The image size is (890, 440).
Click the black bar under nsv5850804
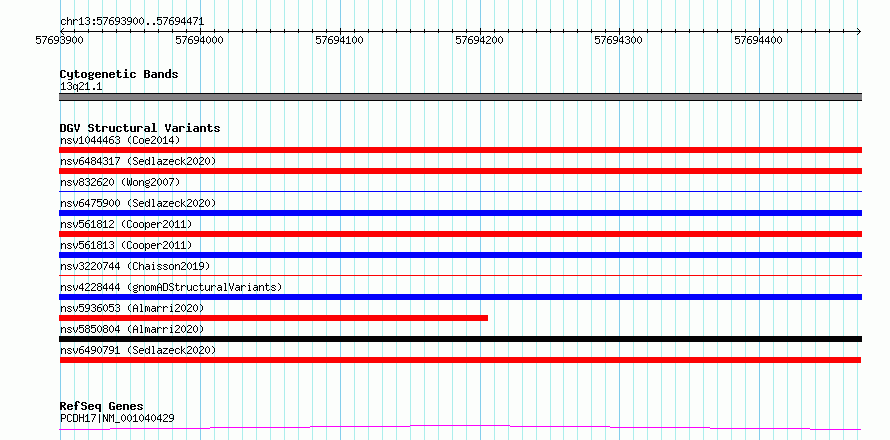[x=460, y=339]
